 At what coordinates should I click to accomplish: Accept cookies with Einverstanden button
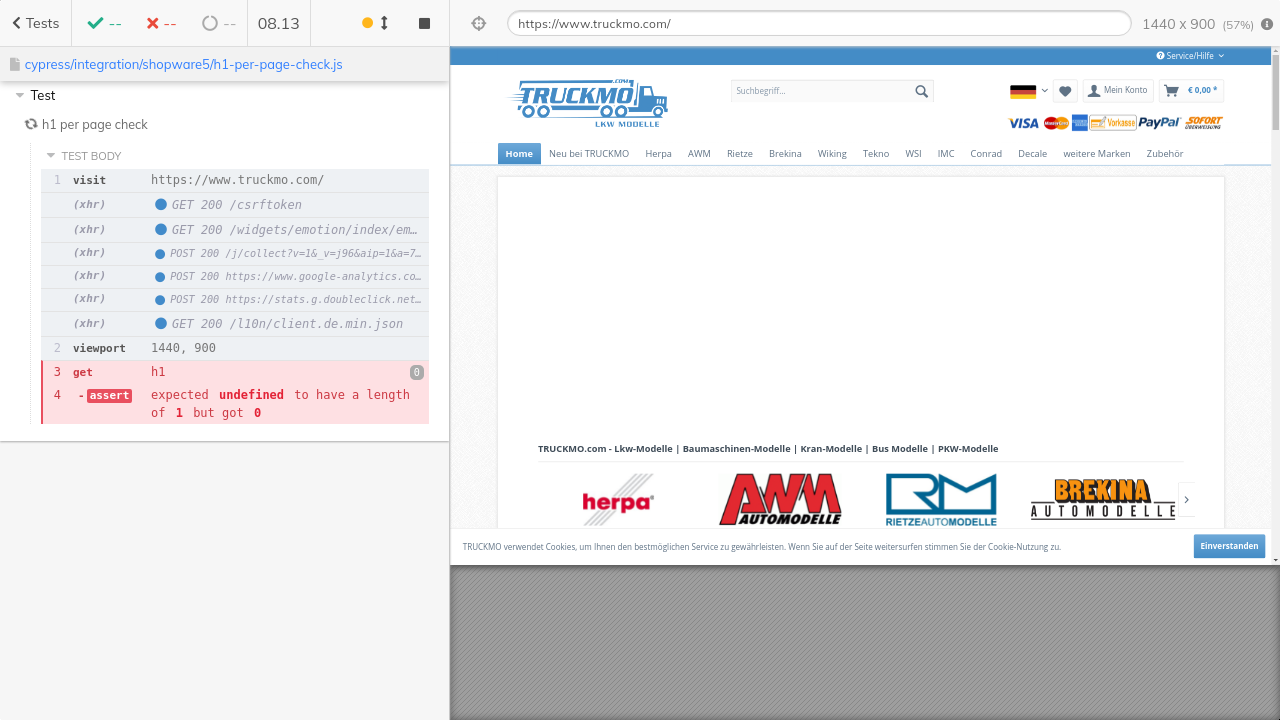point(1228,546)
